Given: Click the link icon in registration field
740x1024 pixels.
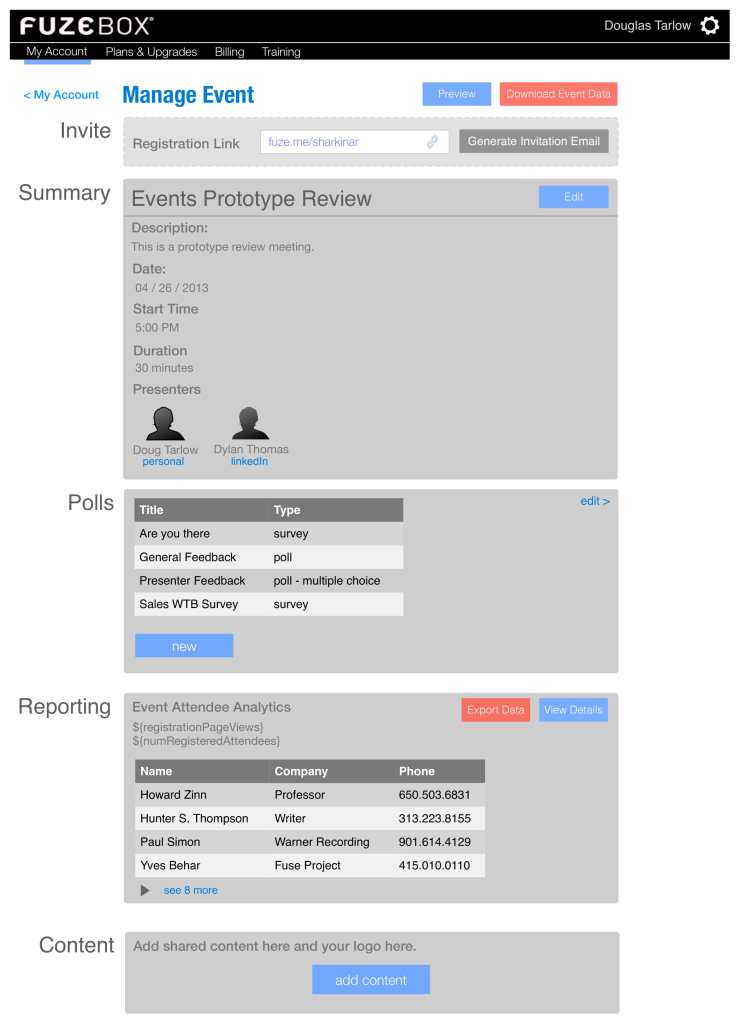Looking at the screenshot, I should [432, 142].
